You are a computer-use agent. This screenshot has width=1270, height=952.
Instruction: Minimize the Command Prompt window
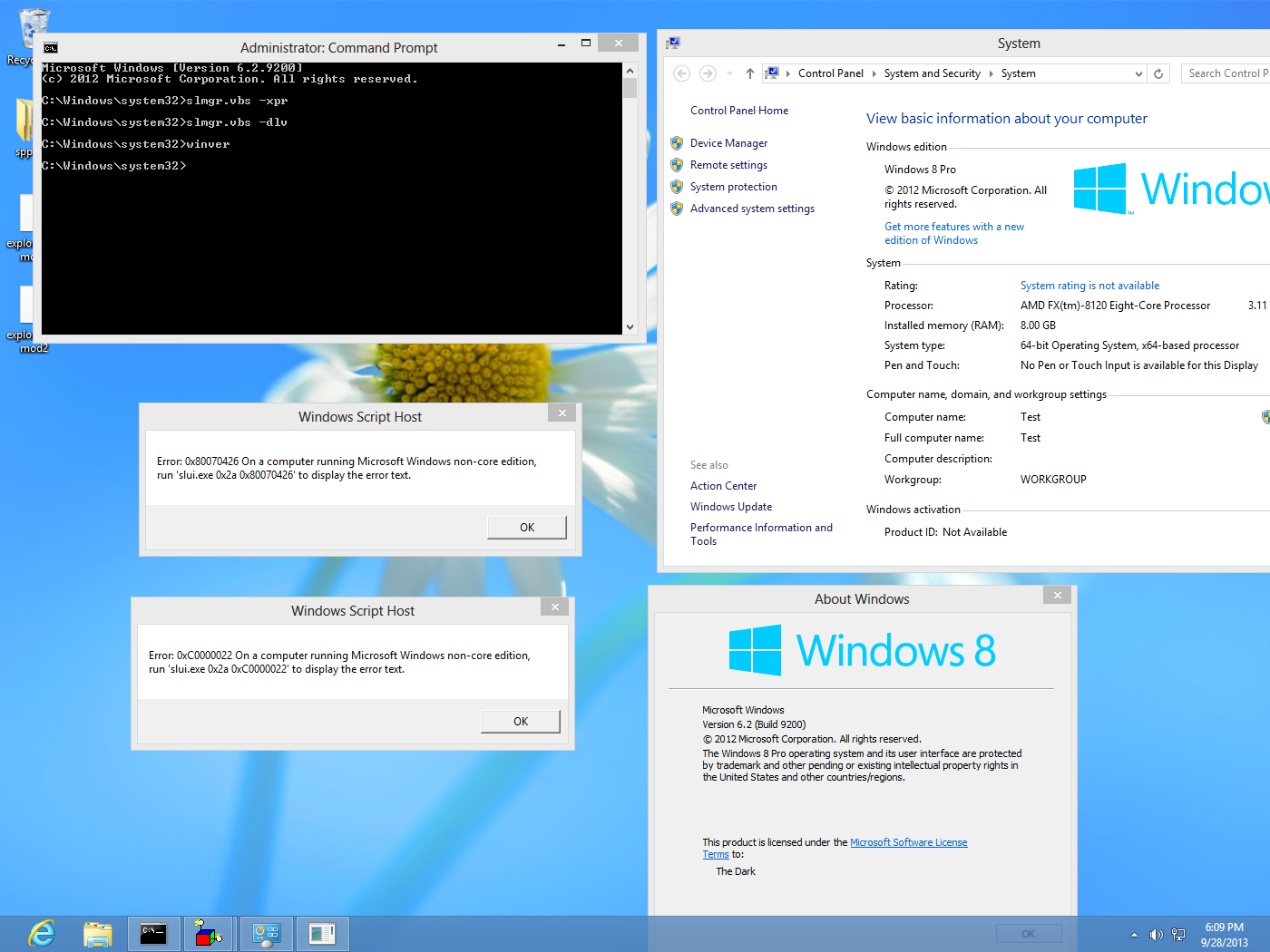point(562,44)
